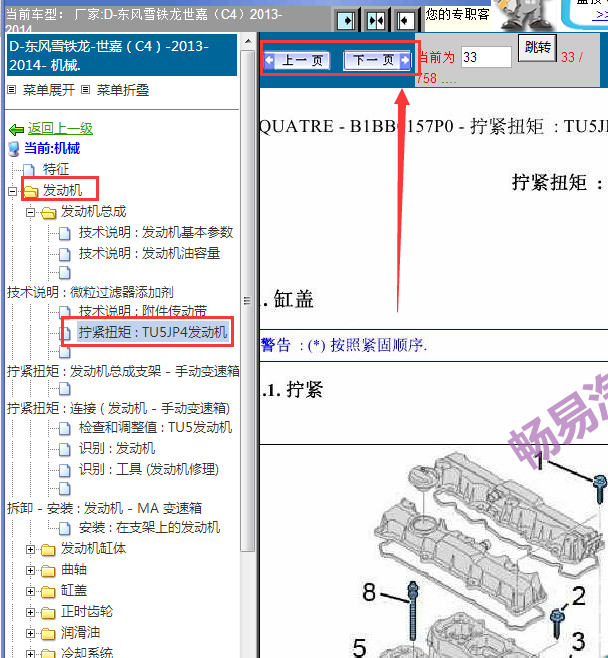The width and height of the screenshot is (608, 658).
Task: Open the 特征 document
Action: pos(55,169)
